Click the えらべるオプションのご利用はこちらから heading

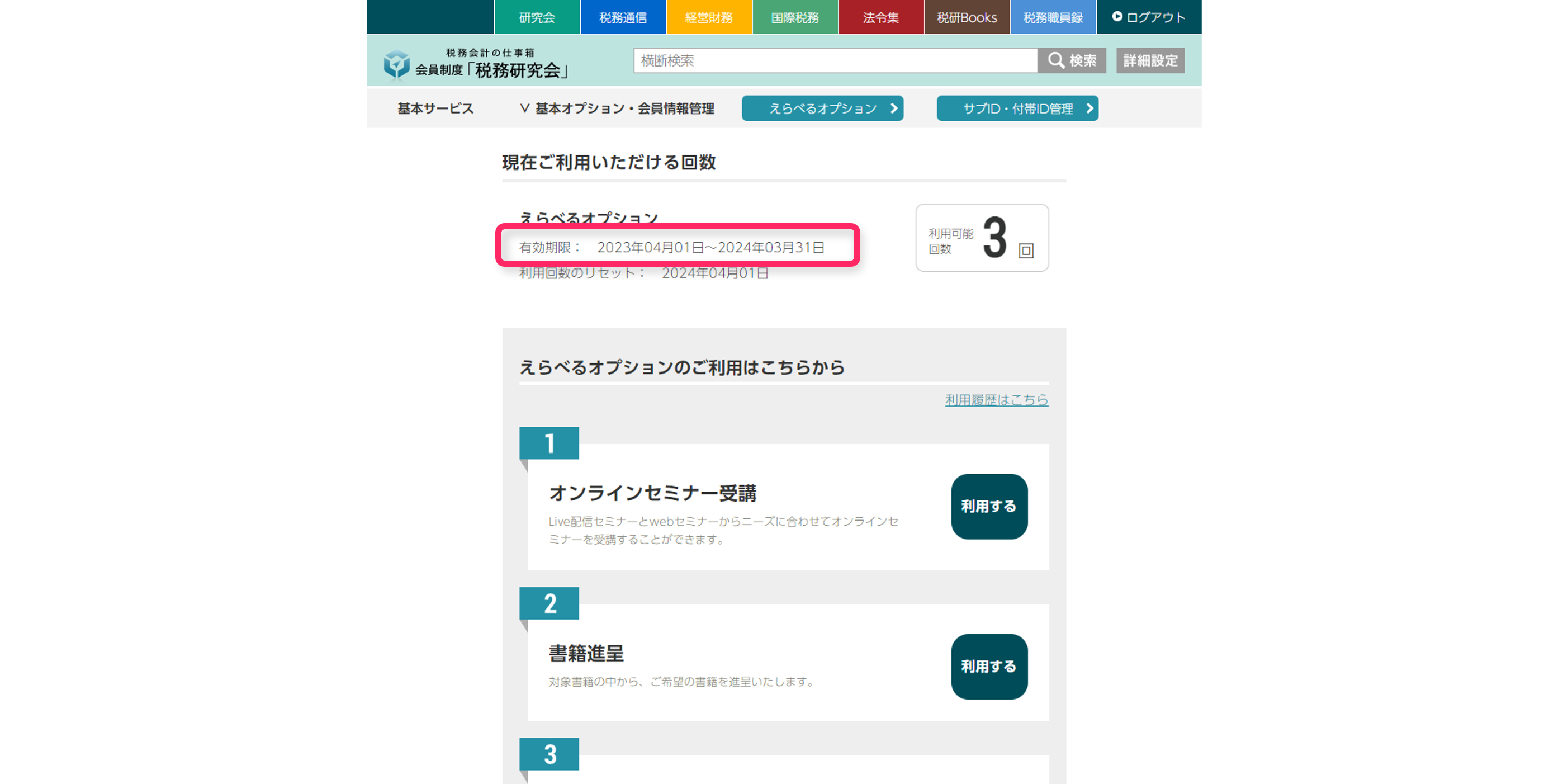(x=682, y=367)
